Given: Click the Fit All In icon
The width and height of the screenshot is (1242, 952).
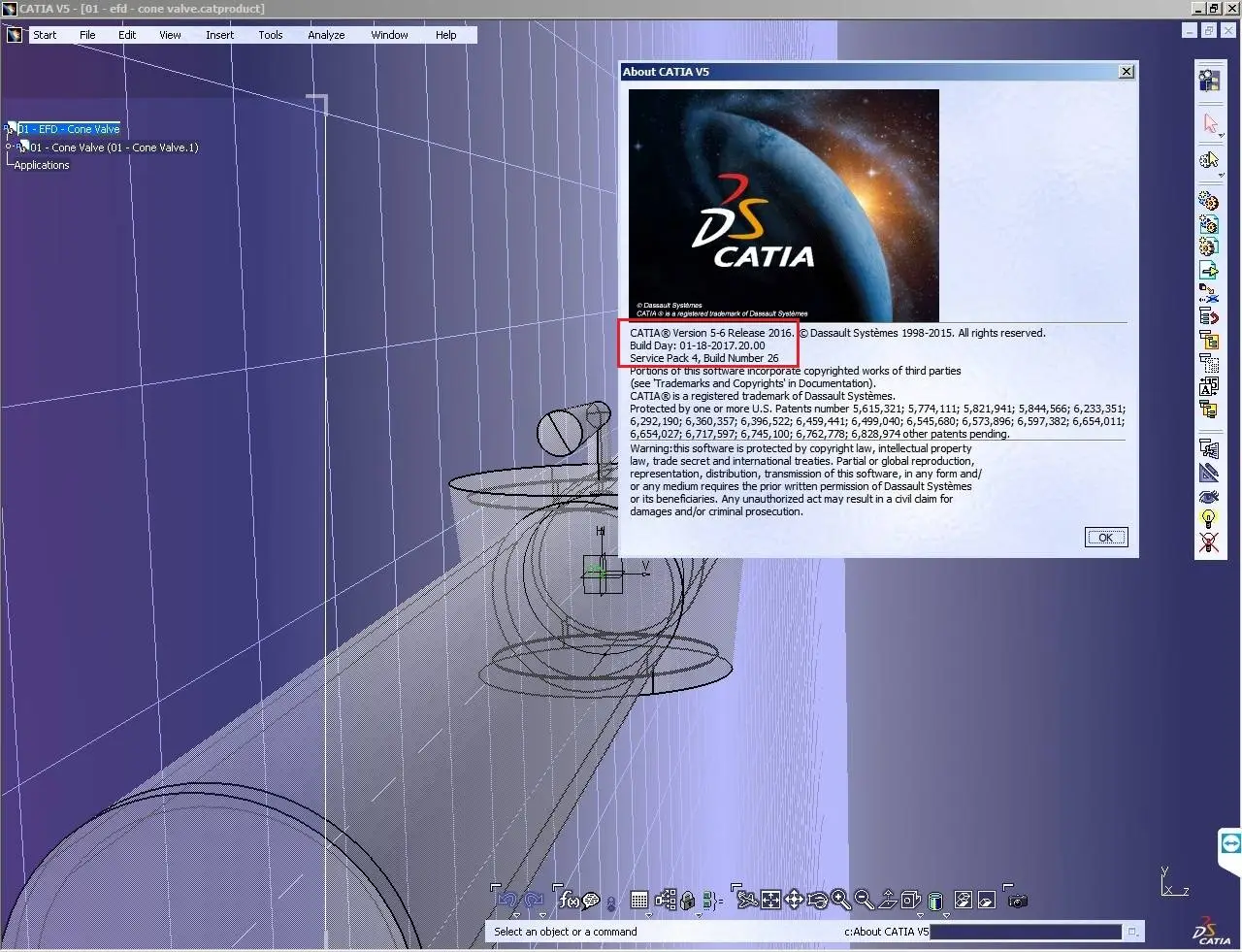Looking at the screenshot, I should 770,901.
